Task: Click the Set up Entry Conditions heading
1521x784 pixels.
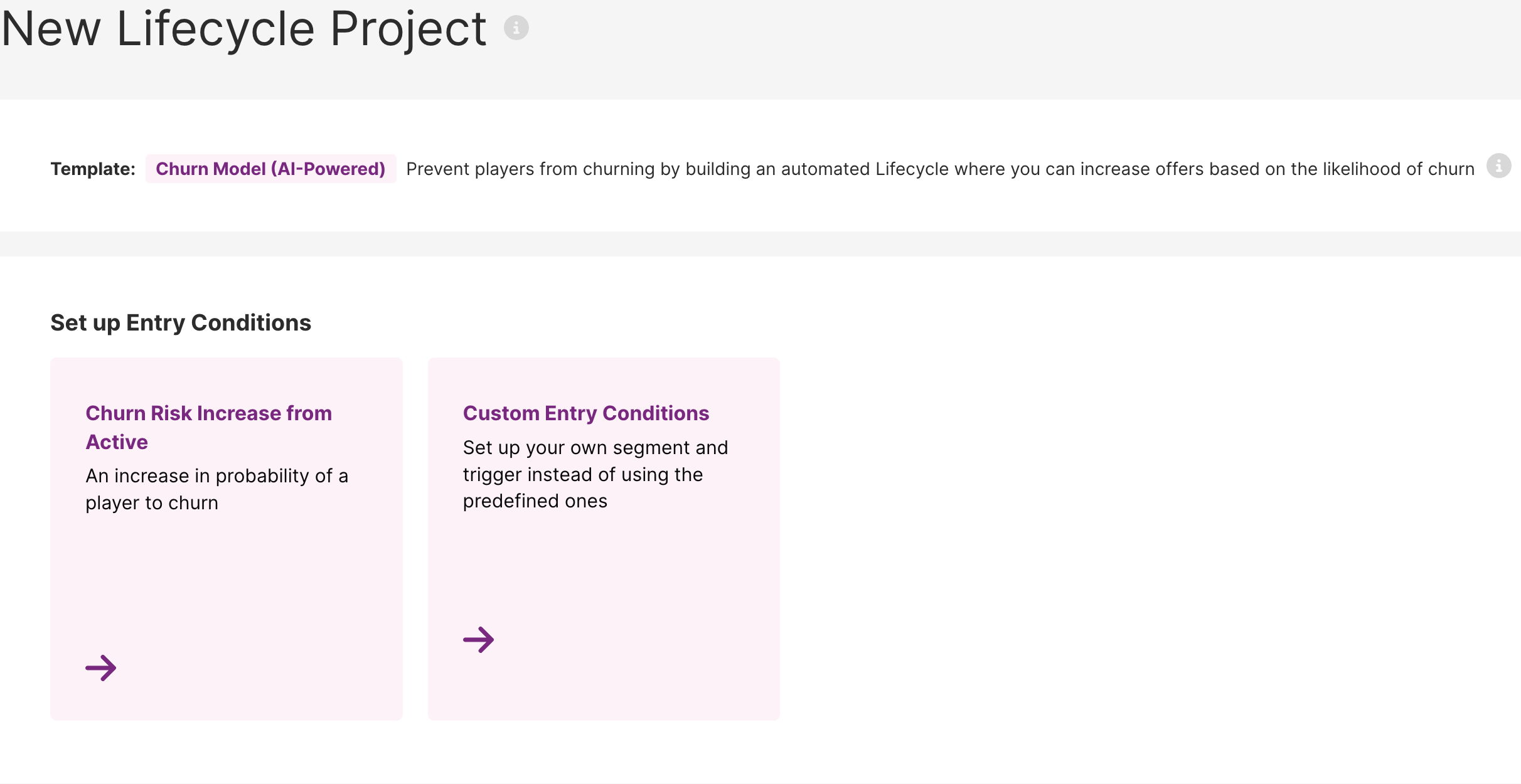Action: (x=181, y=322)
